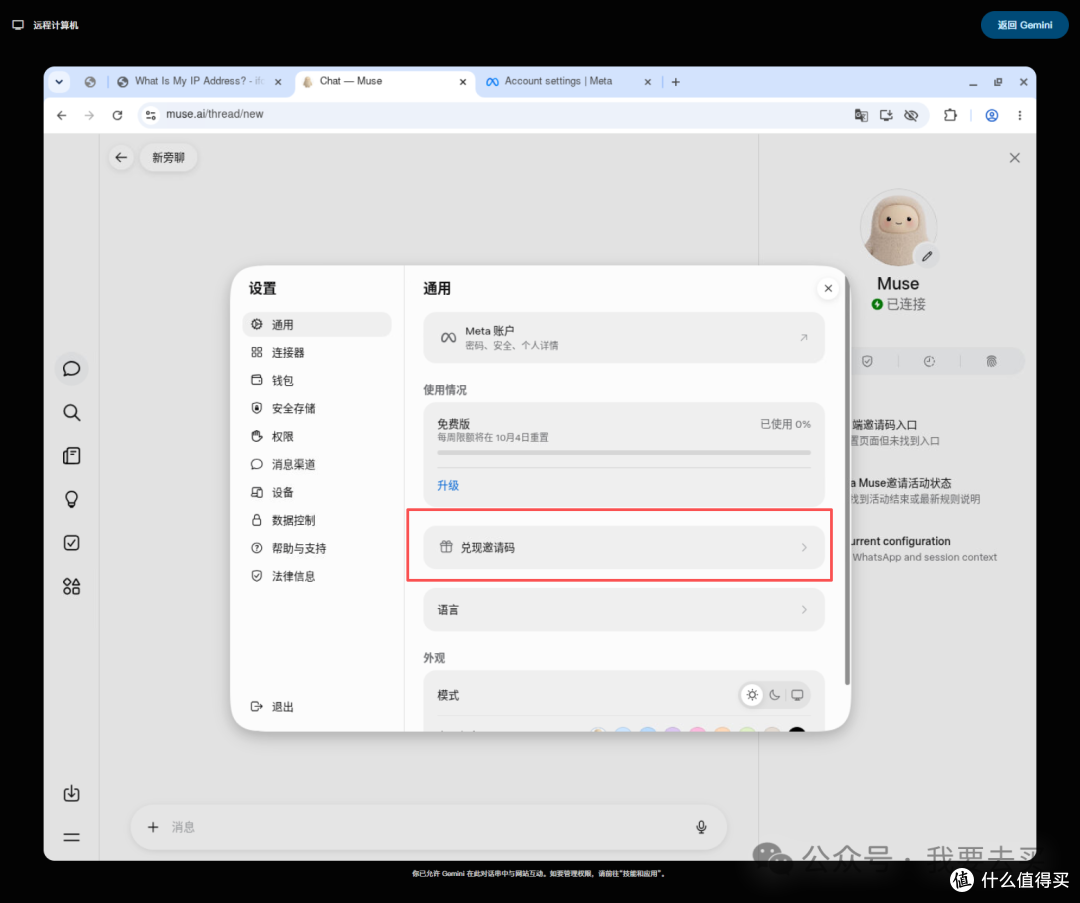
Task: Click the install app icon in address bar
Action: click(x=886, y=115)
